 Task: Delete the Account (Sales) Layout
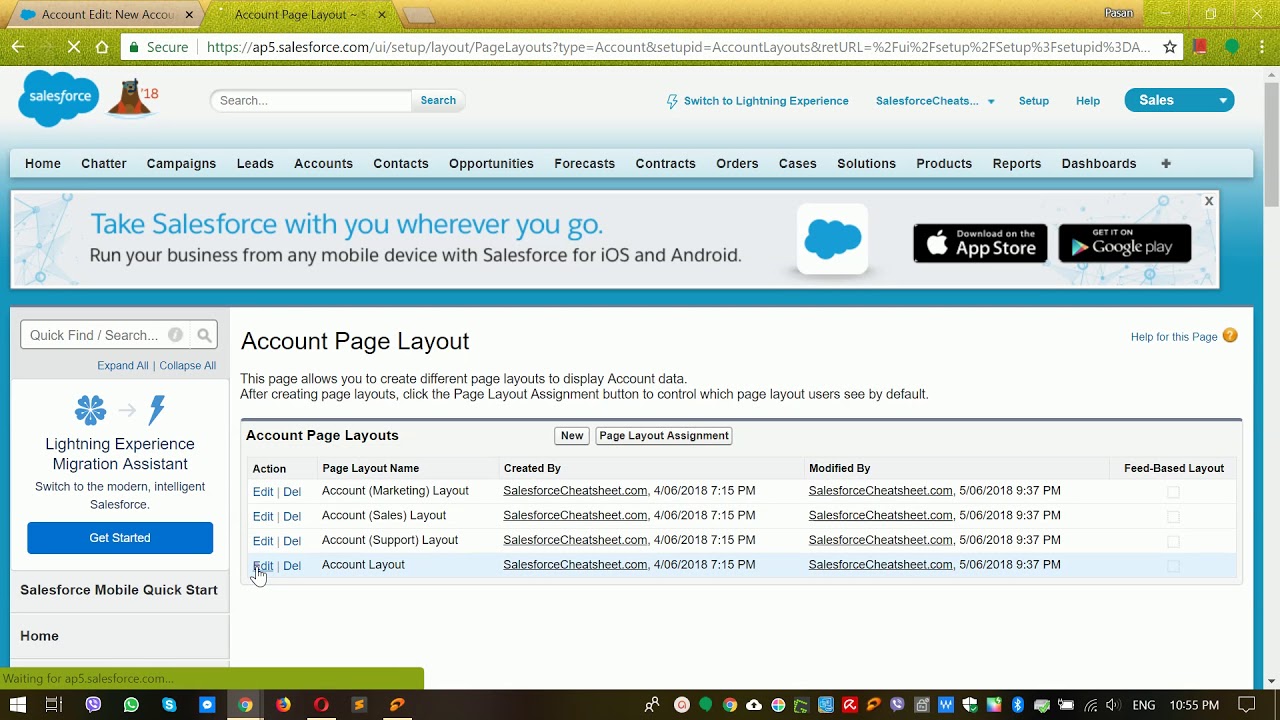tap(292, 517)
